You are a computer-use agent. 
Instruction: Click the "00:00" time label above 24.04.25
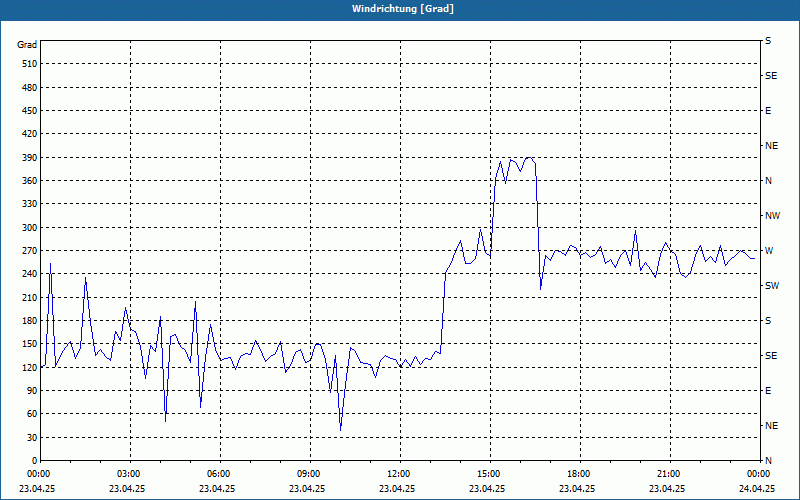pyautogui.click(x=760, y=474)
